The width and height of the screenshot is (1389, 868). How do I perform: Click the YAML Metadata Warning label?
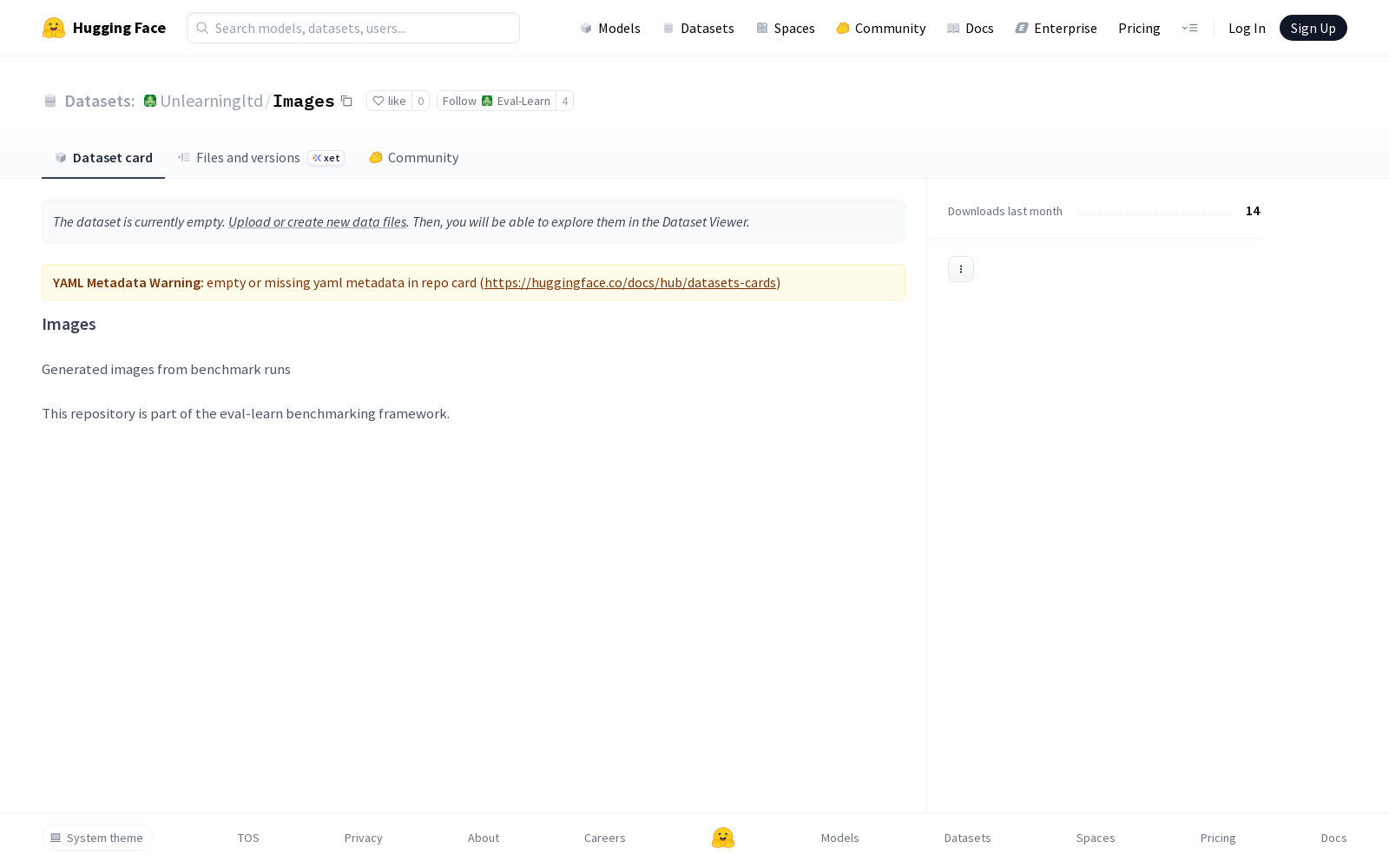pyautogui.click(x=128, y=282)
